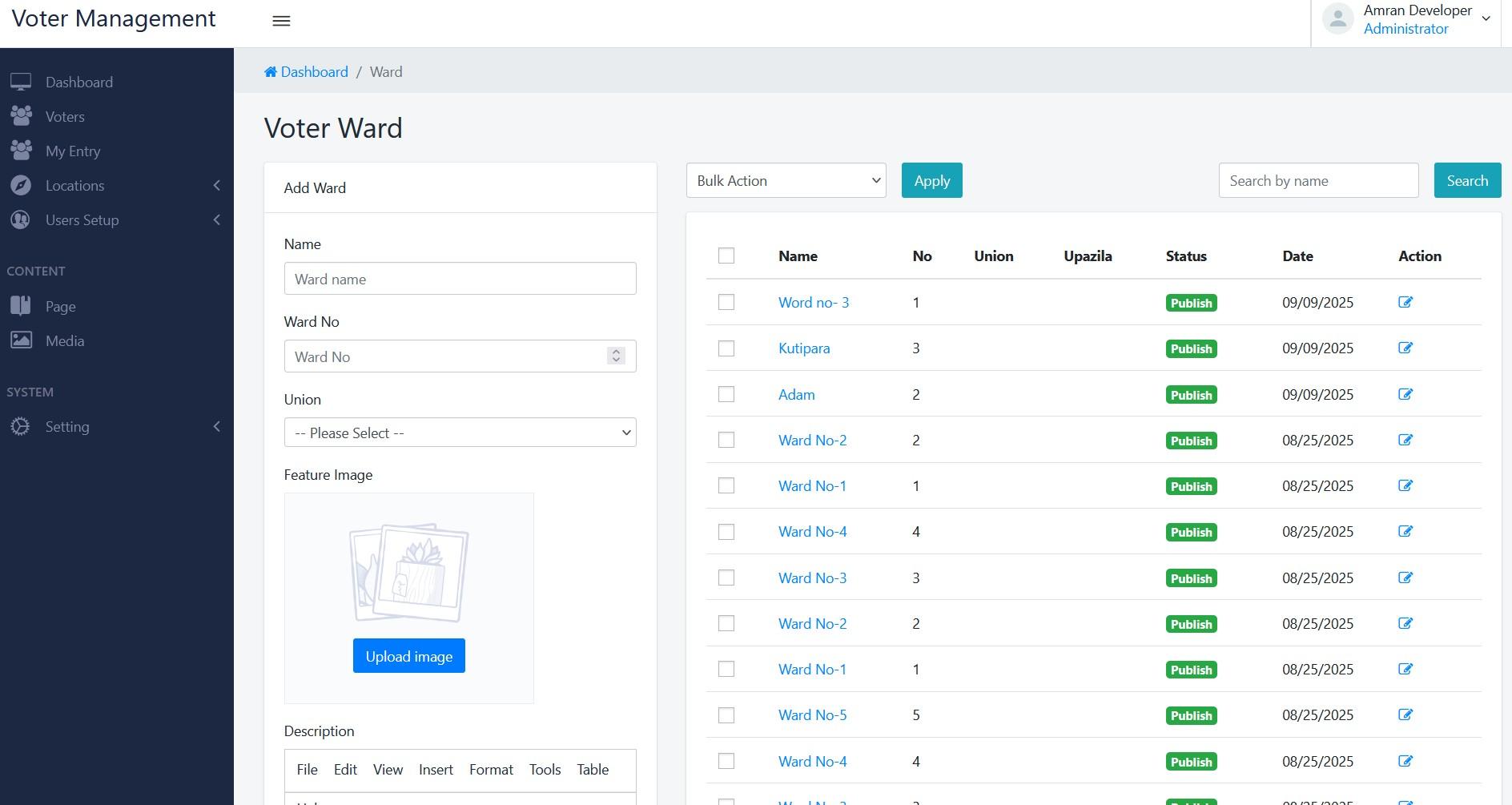Tick the select-all checkbox in table header
1512x805 pixels.
point(726,256)
